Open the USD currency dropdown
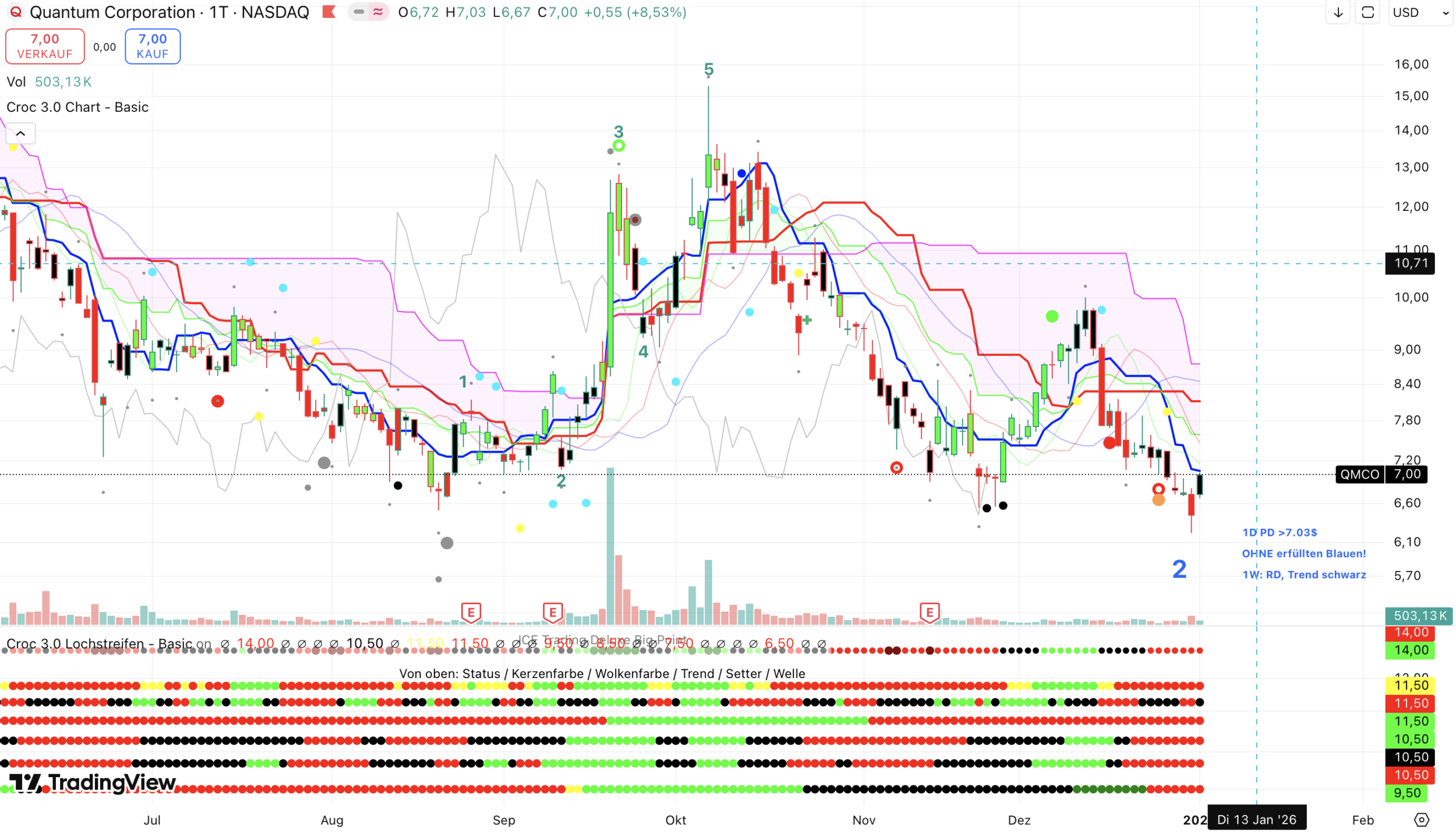 1420,13
